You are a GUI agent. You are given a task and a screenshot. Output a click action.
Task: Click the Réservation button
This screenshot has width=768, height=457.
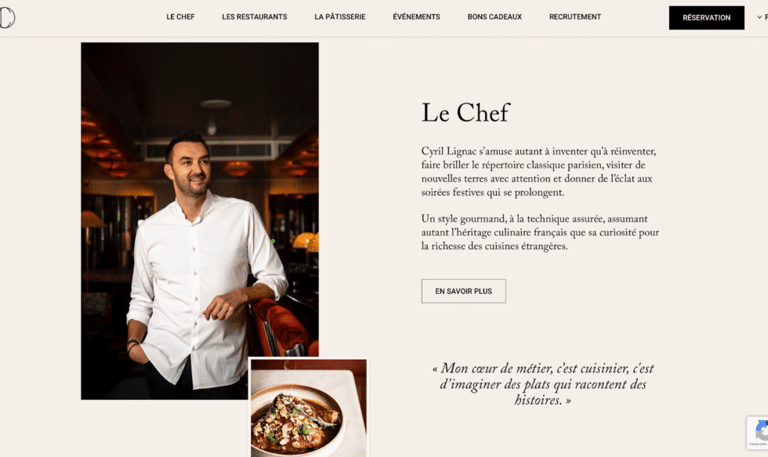tap(706, 18)
